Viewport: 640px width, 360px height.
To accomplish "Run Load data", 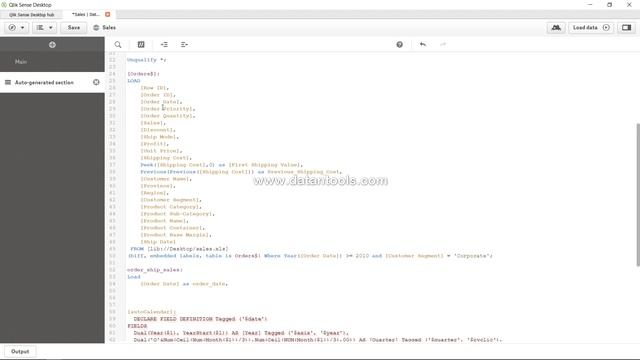I will point(591,27).
